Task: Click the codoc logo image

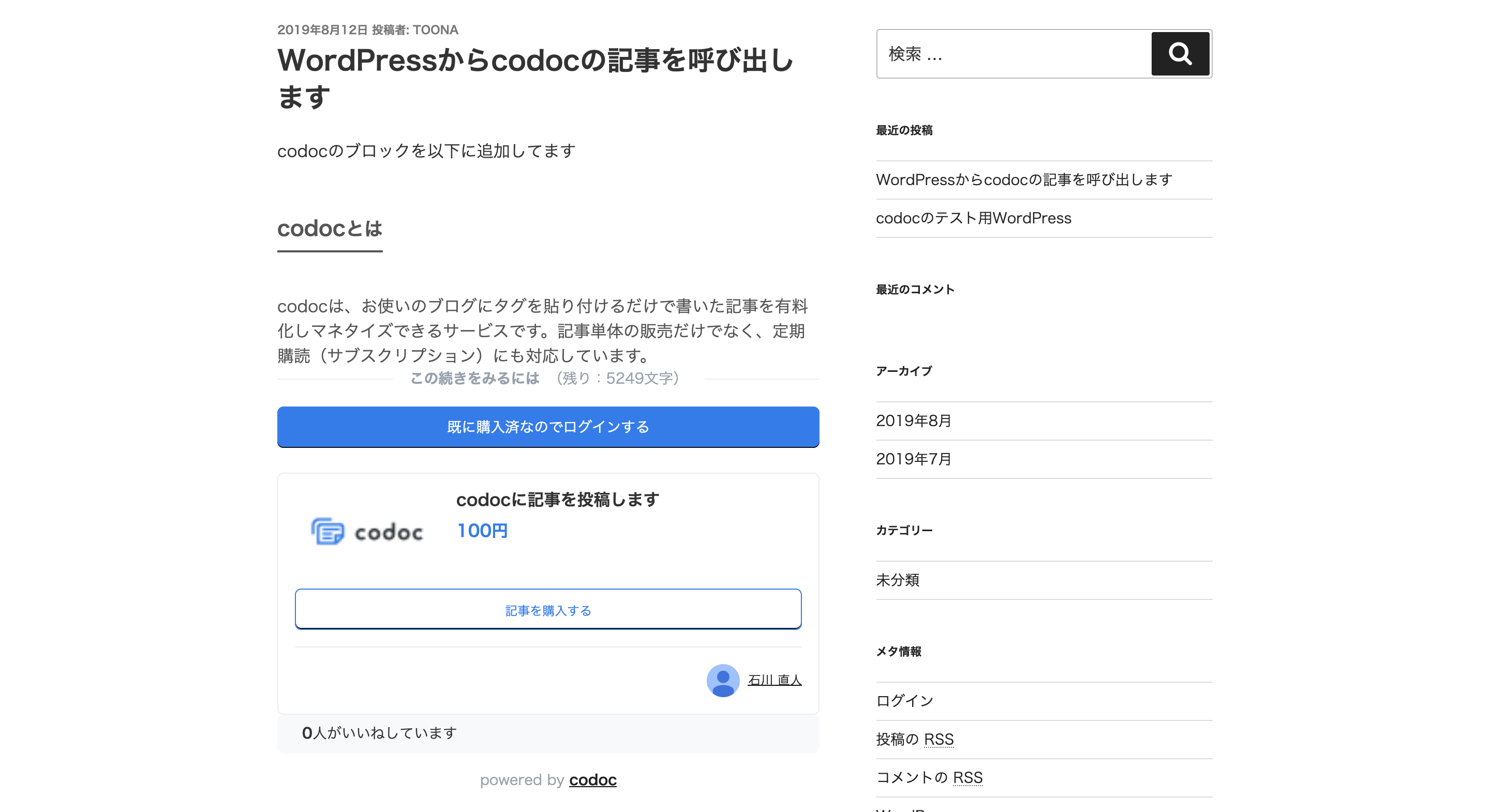Action: pos(367,531)
